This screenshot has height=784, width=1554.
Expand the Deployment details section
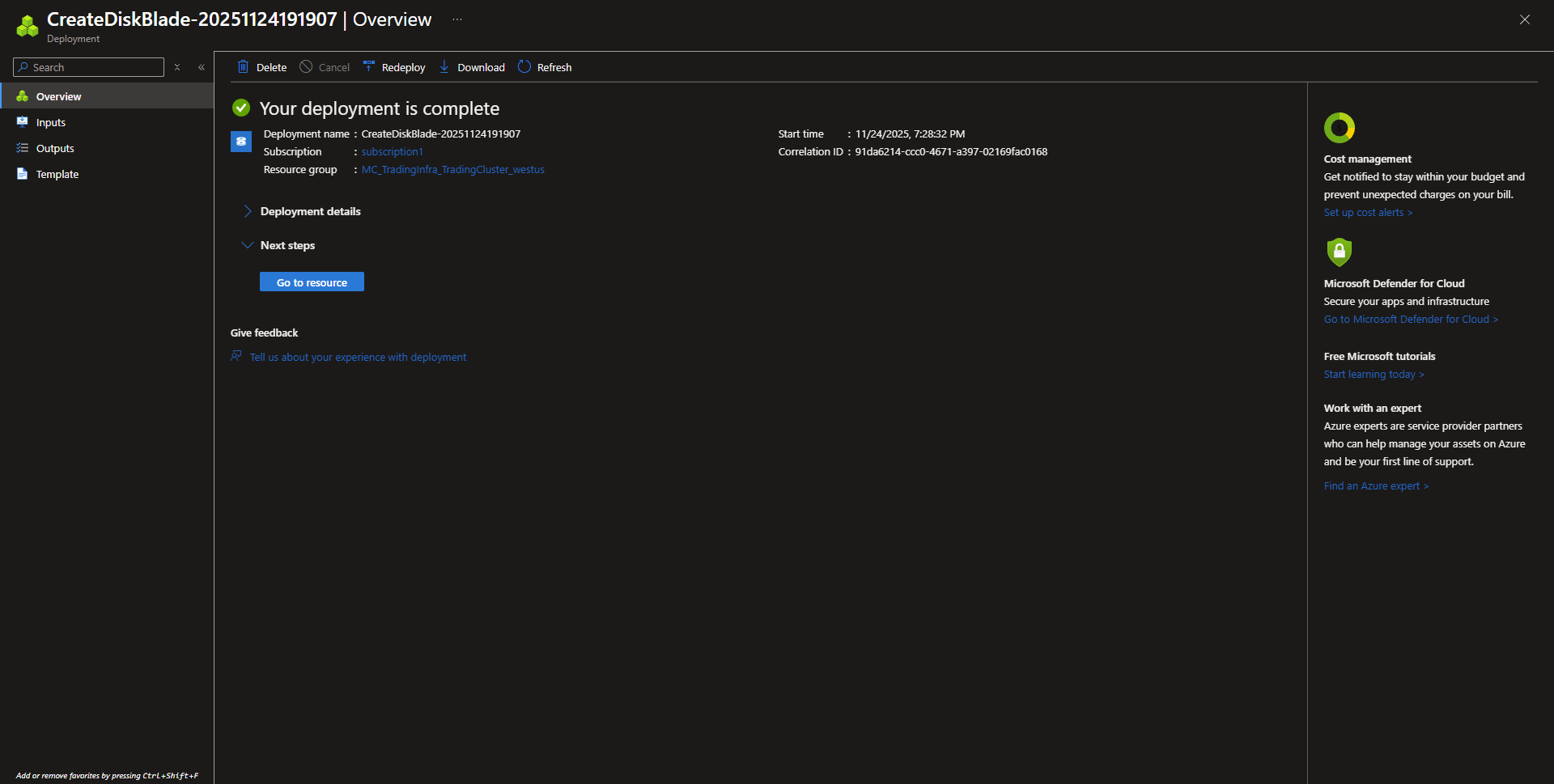(x=248, y=211)
